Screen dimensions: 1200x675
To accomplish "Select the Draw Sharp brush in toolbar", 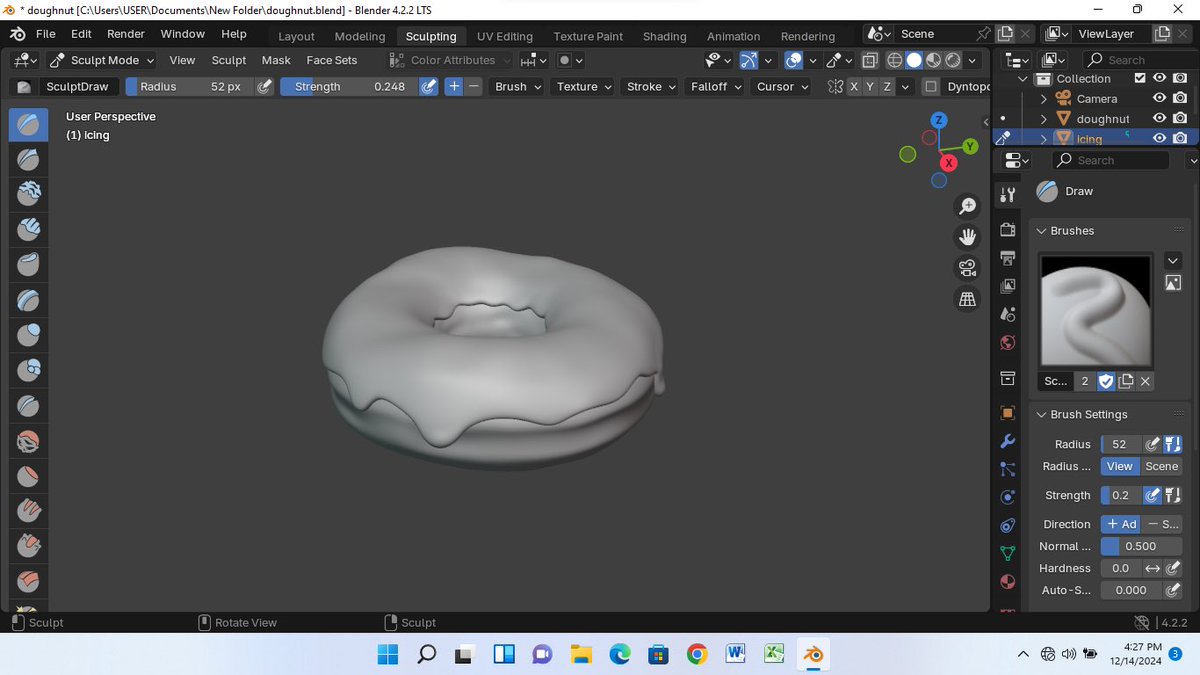I will (x=28, y=159).
